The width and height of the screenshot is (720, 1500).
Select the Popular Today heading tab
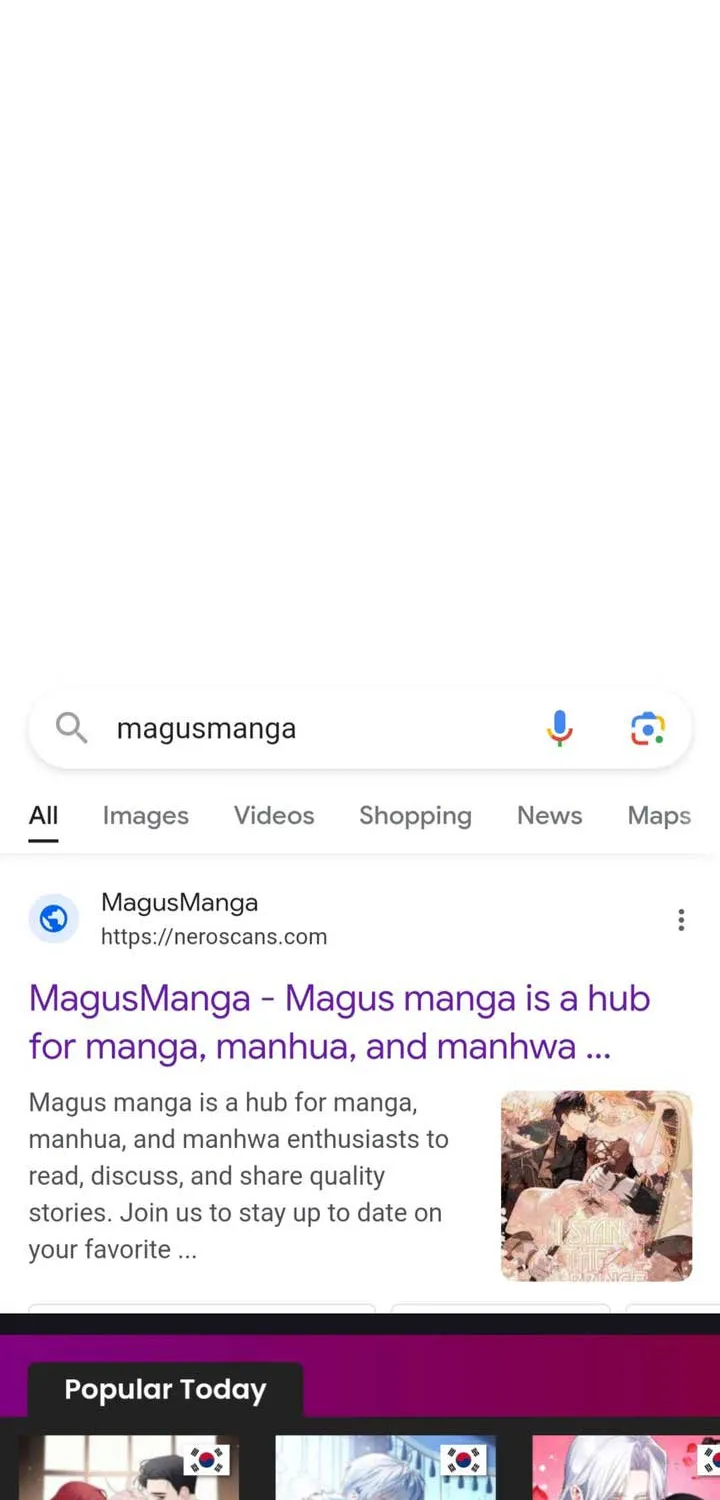click(x=165, y=1390)
